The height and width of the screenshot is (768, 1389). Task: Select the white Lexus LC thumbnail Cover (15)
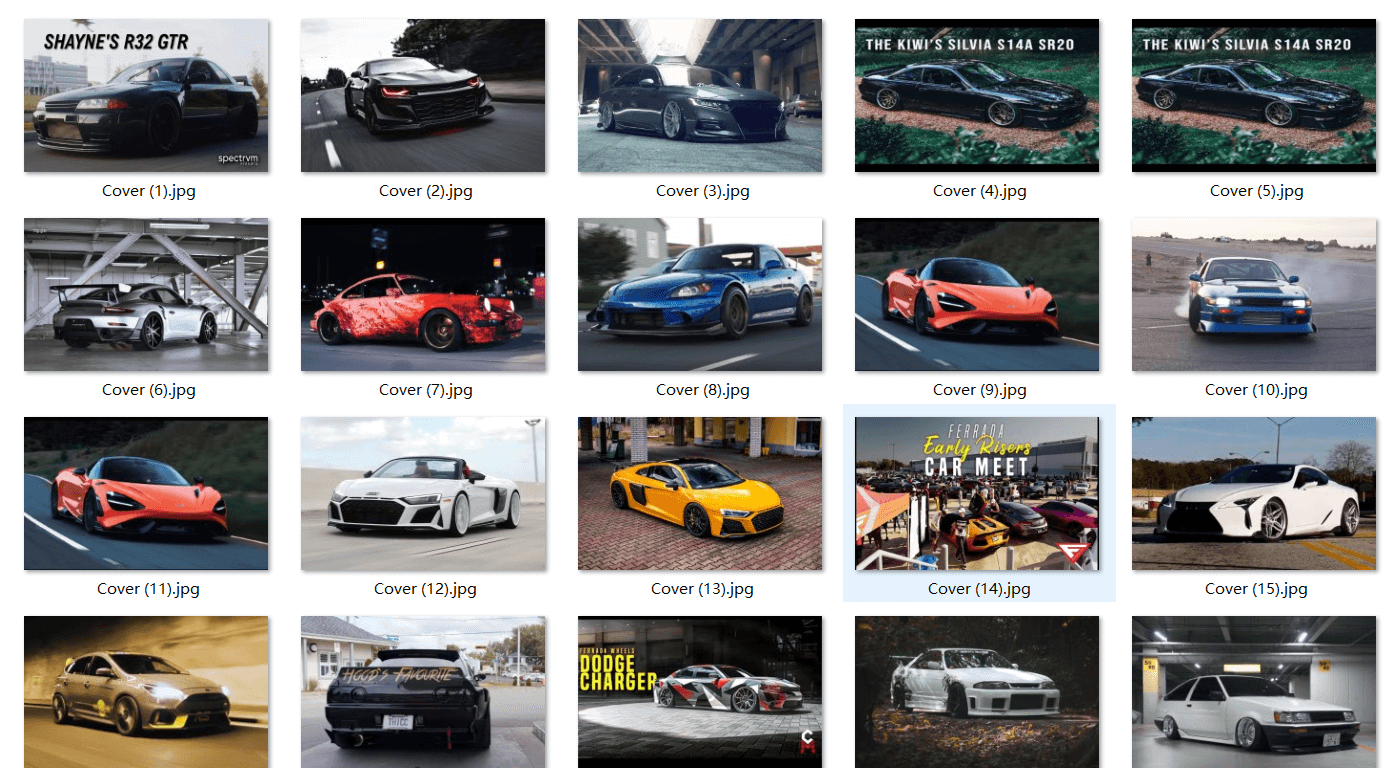[1254, 493]
